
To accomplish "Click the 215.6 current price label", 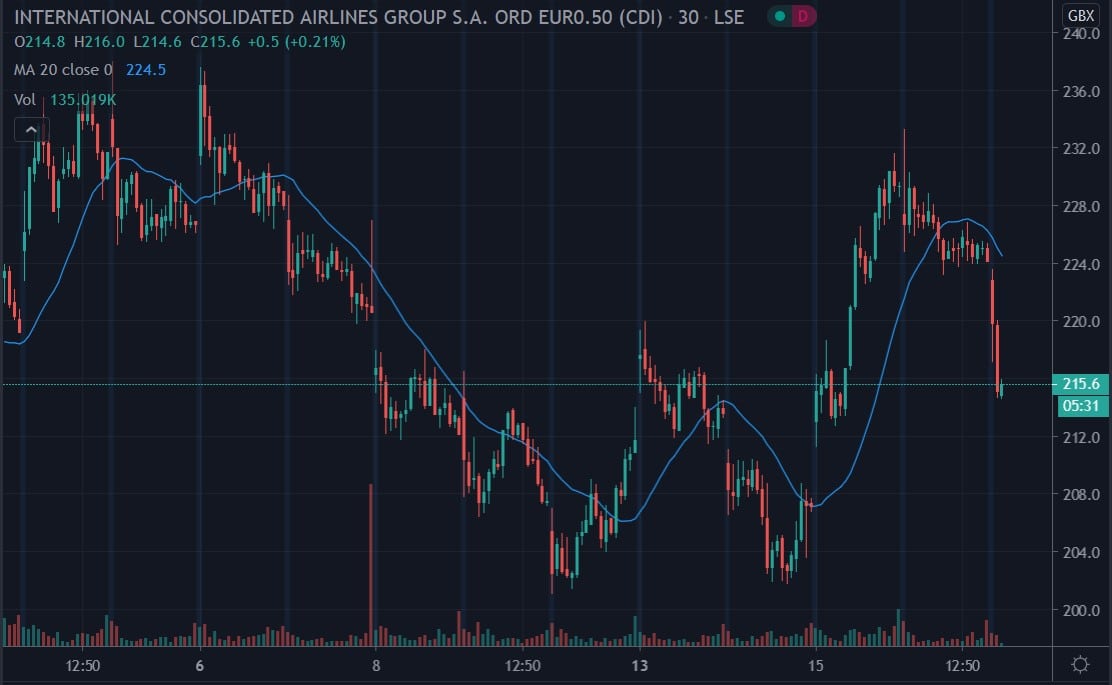I will point(1080,384).
